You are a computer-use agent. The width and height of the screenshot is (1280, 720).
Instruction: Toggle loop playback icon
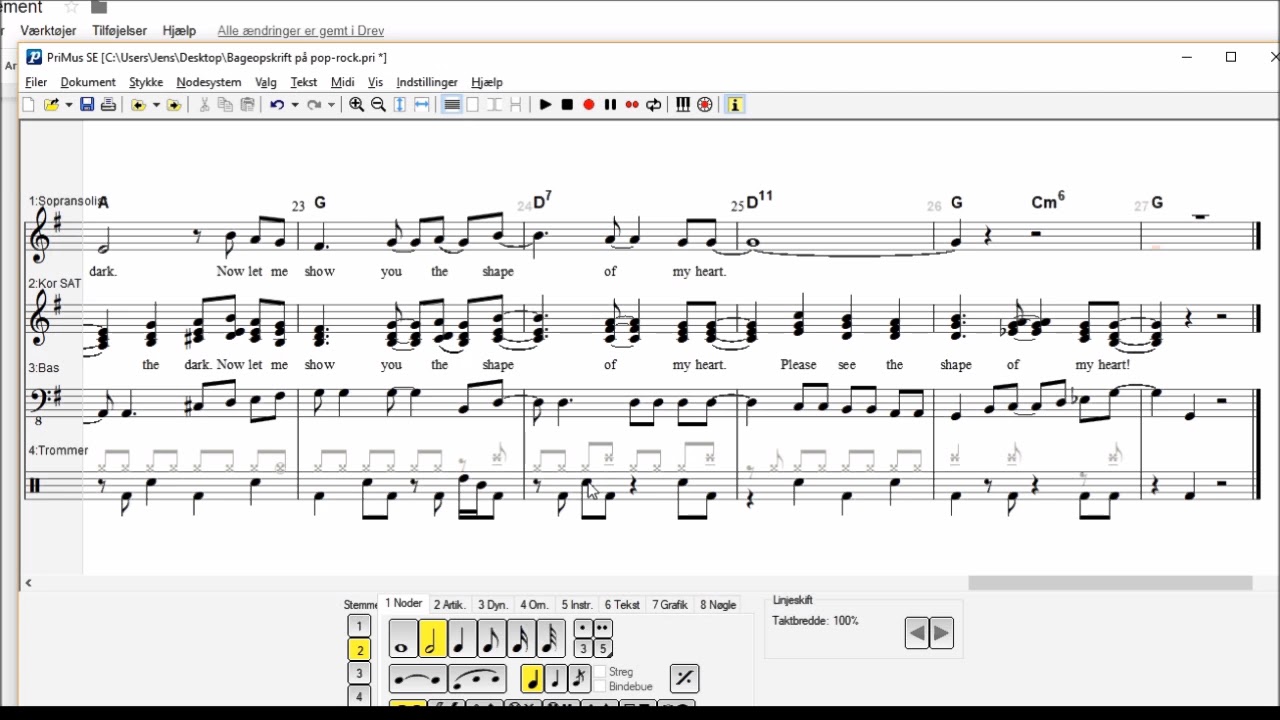pyautogui.click(x=654, y=105)
